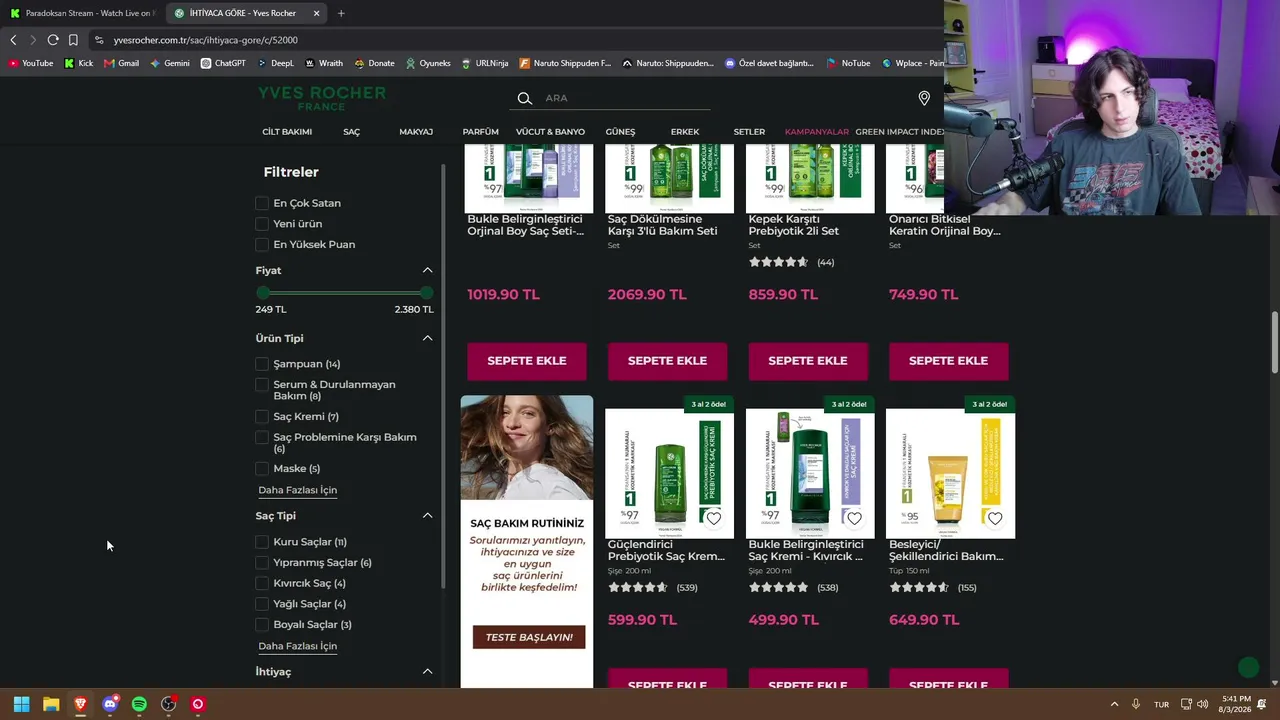
Task: Check the En Çok Satan filter
Action: tap(262, 203)
